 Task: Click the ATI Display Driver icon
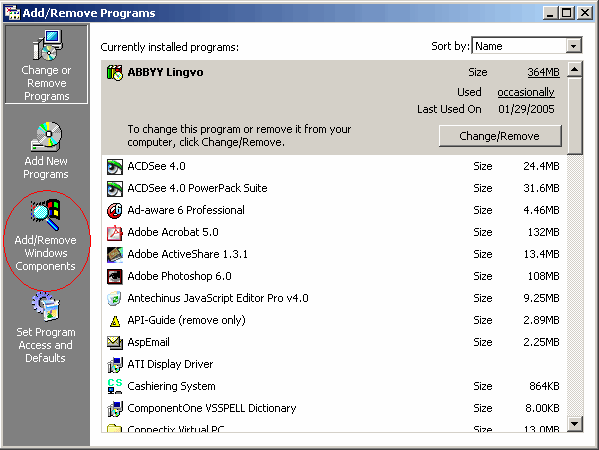click(115, 364)
